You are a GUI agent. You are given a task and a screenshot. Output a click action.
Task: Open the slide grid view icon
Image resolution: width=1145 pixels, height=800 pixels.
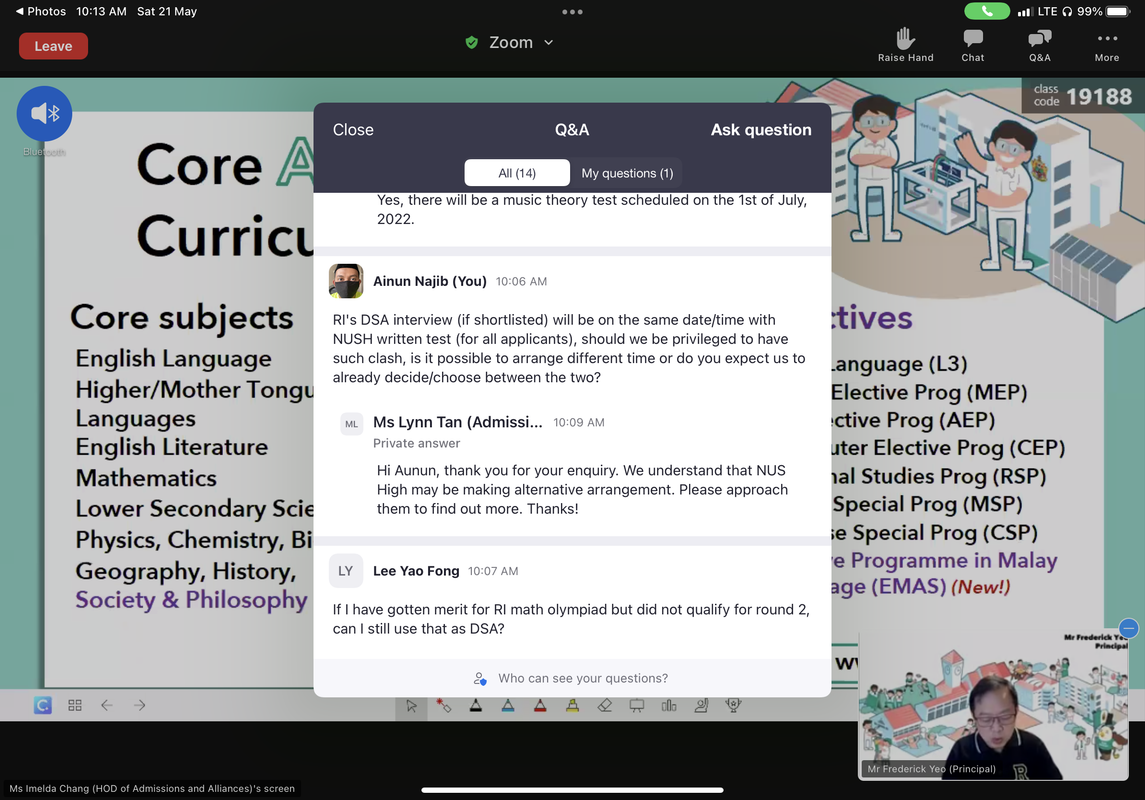point(74,705)
